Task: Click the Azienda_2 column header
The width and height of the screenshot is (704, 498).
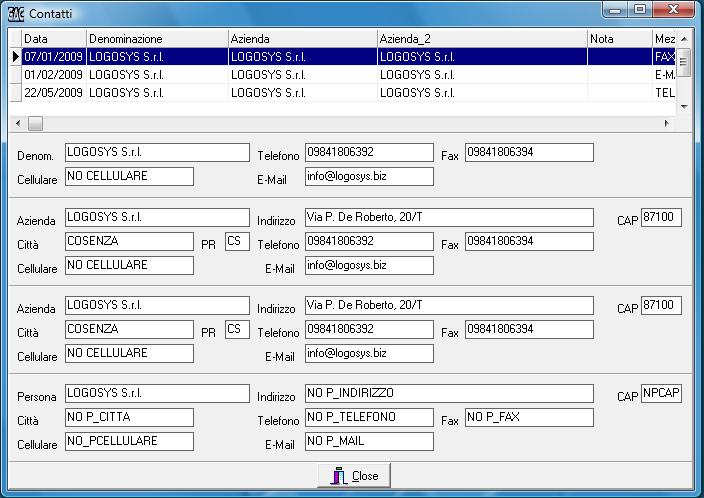Action: point(482,39)
